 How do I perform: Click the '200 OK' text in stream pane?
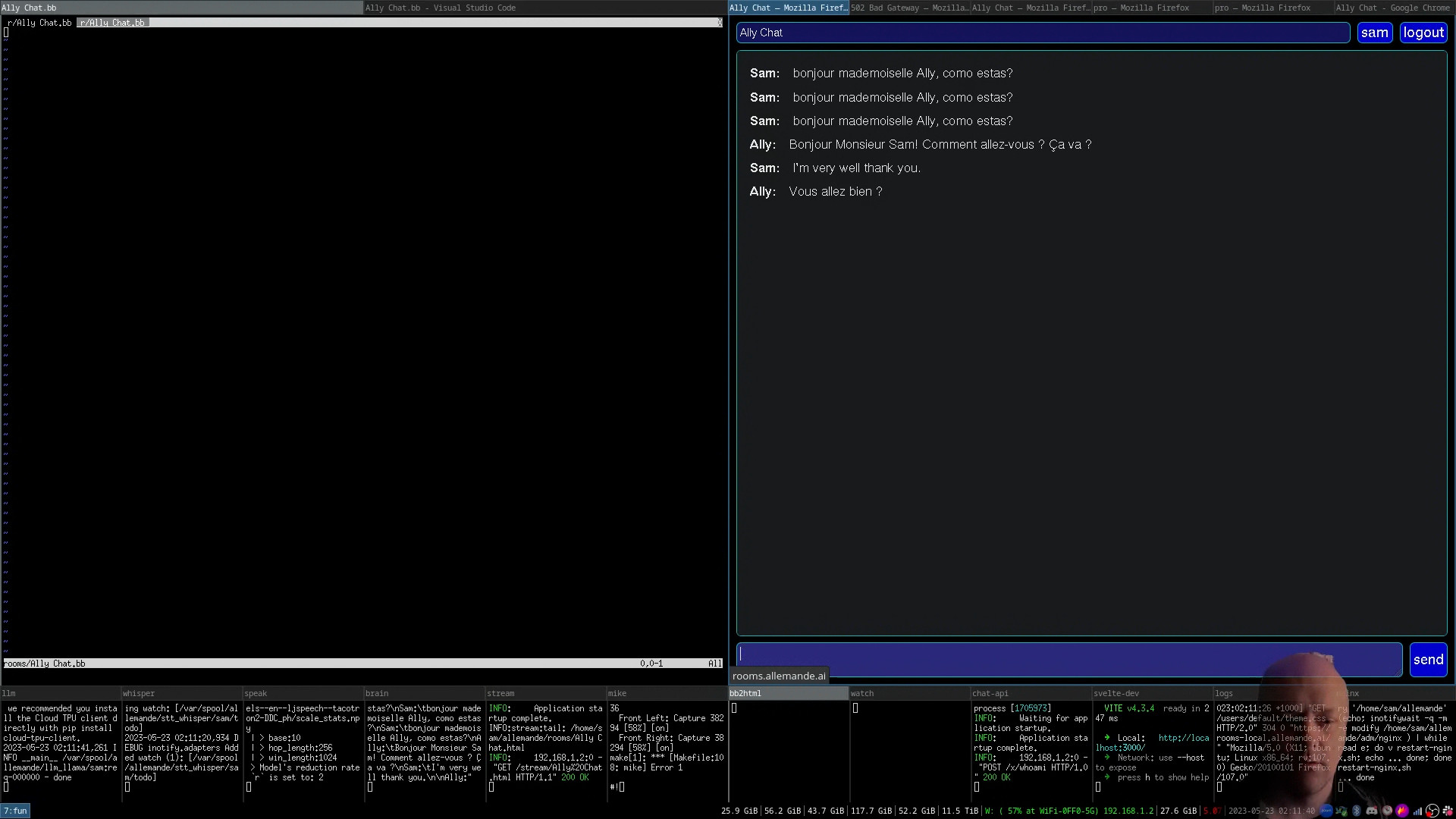pos(575,777)
